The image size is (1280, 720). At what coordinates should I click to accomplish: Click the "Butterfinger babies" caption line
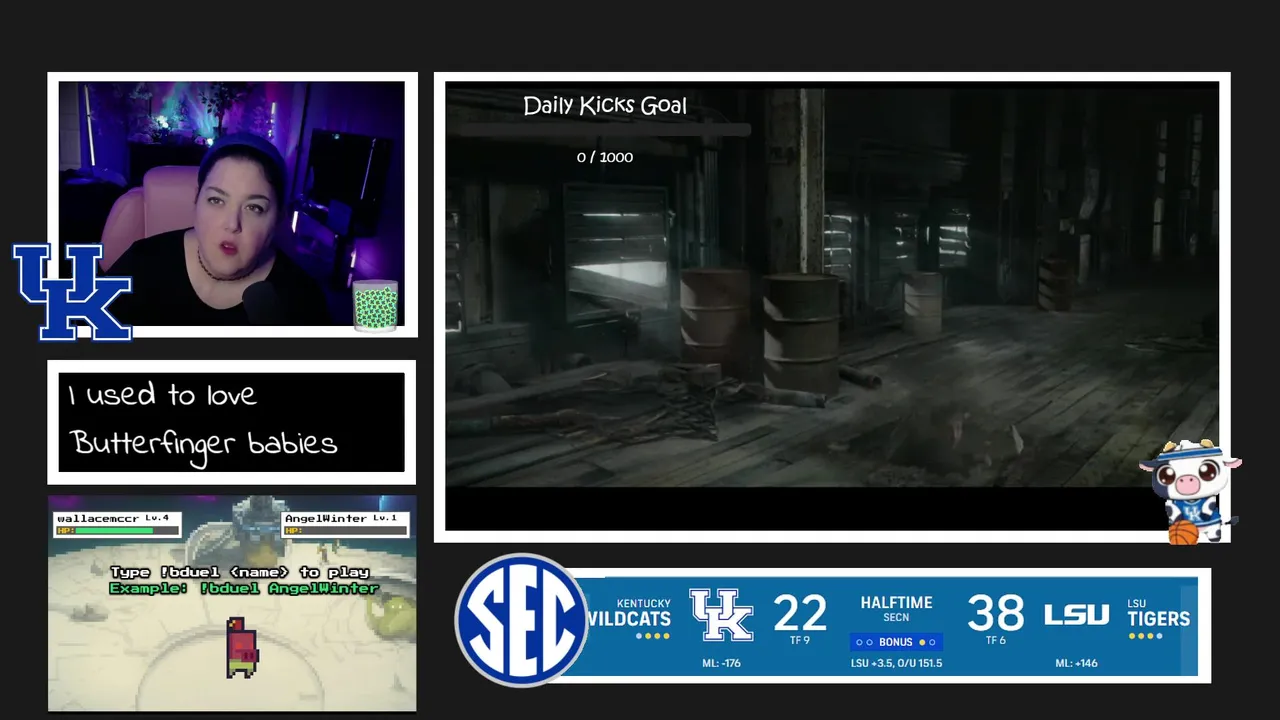pyautogui.click(x=204, y=444)
